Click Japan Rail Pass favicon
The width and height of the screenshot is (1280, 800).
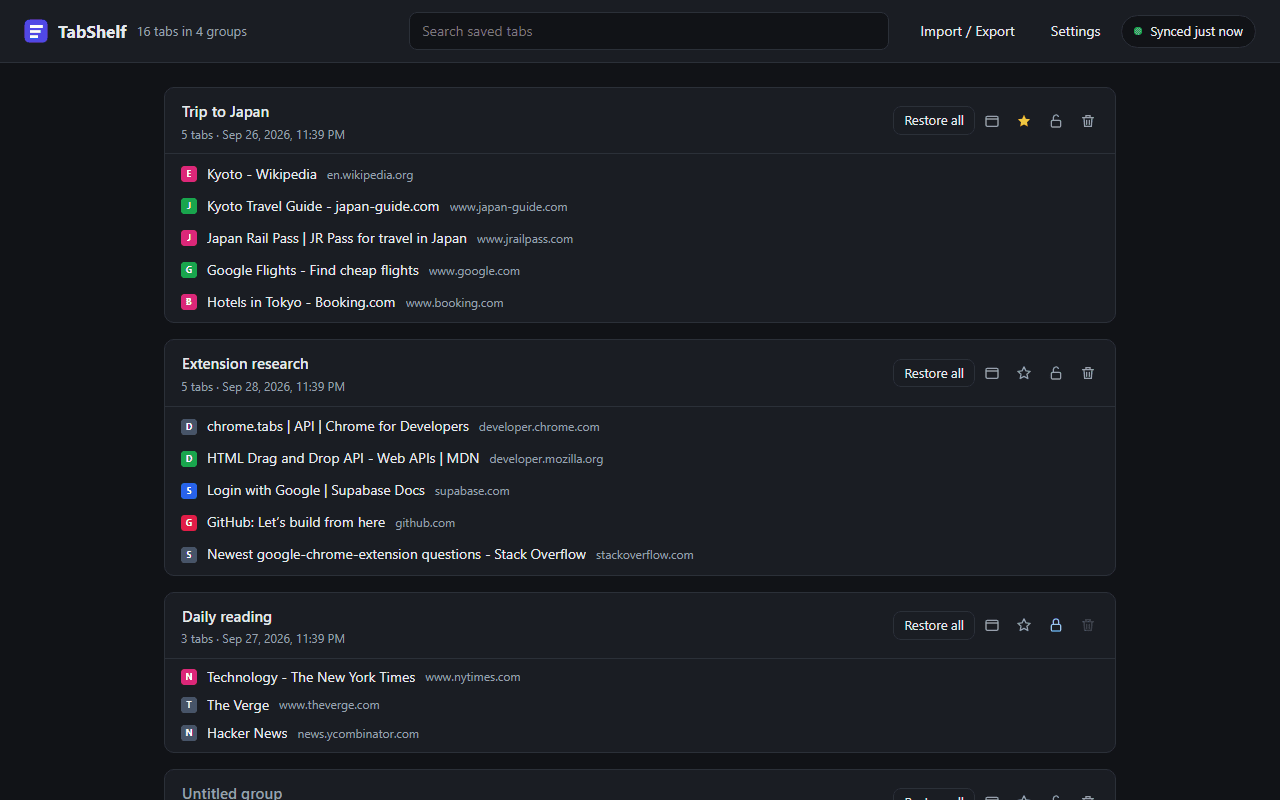point(189,238)
